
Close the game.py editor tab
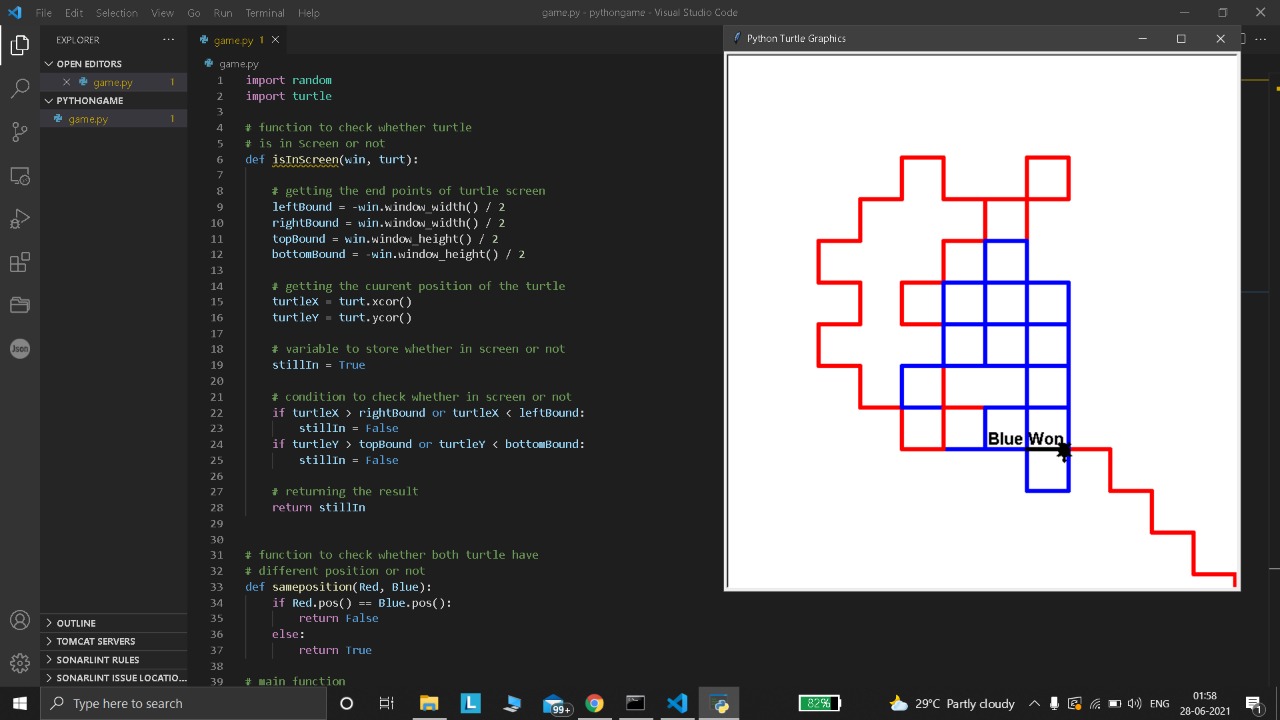pos(275,40)
